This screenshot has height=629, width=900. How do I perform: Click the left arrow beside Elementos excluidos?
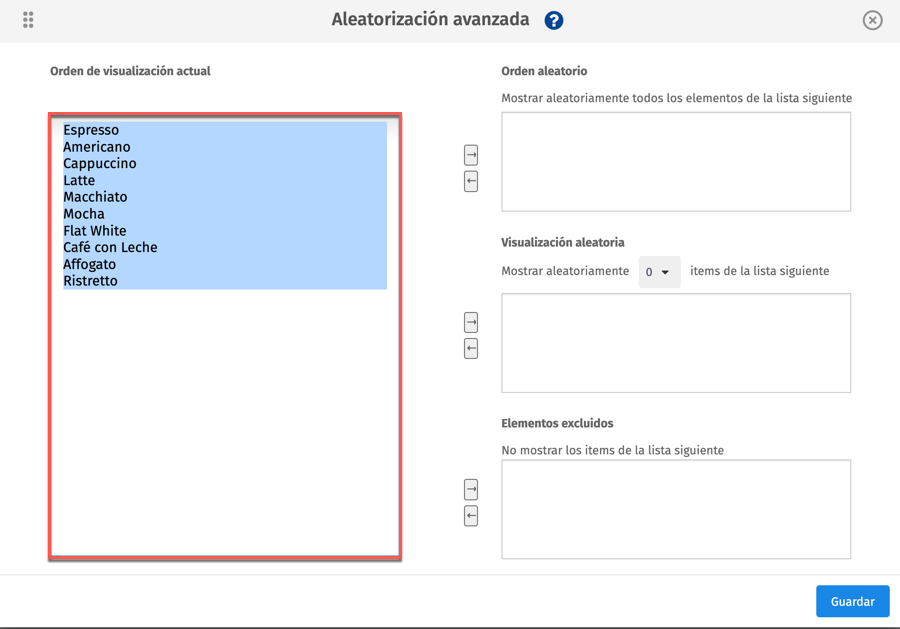tap(470, 516)
